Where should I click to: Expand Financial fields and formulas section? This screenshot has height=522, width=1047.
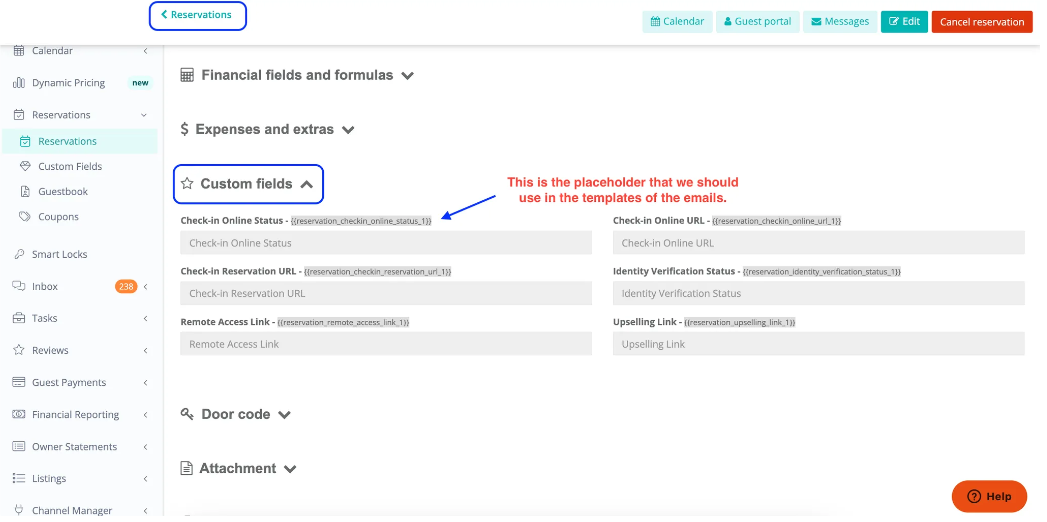[x=297, y=75]
